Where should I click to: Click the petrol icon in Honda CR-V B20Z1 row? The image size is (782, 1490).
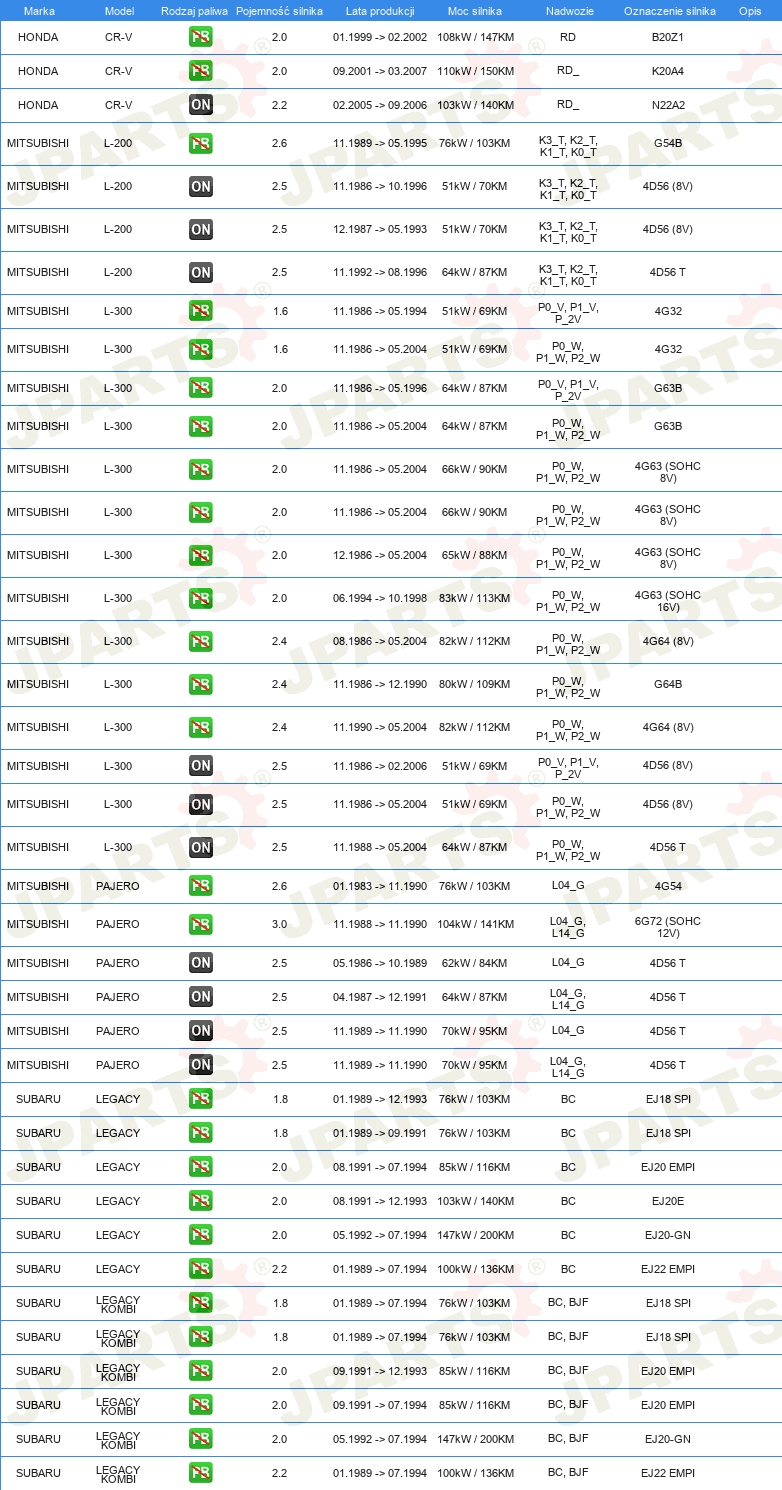coord(201,37)
